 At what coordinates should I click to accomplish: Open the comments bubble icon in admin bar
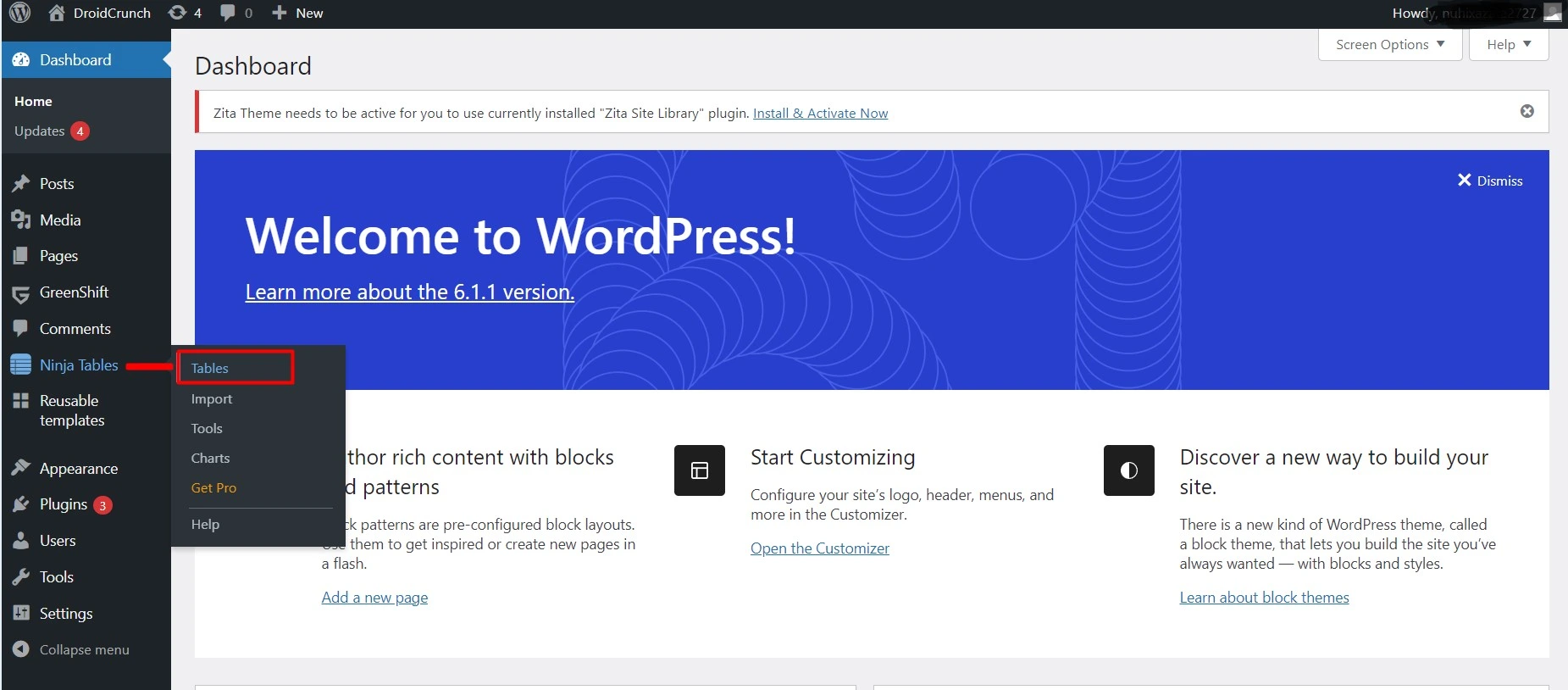[x=228, y=13]
